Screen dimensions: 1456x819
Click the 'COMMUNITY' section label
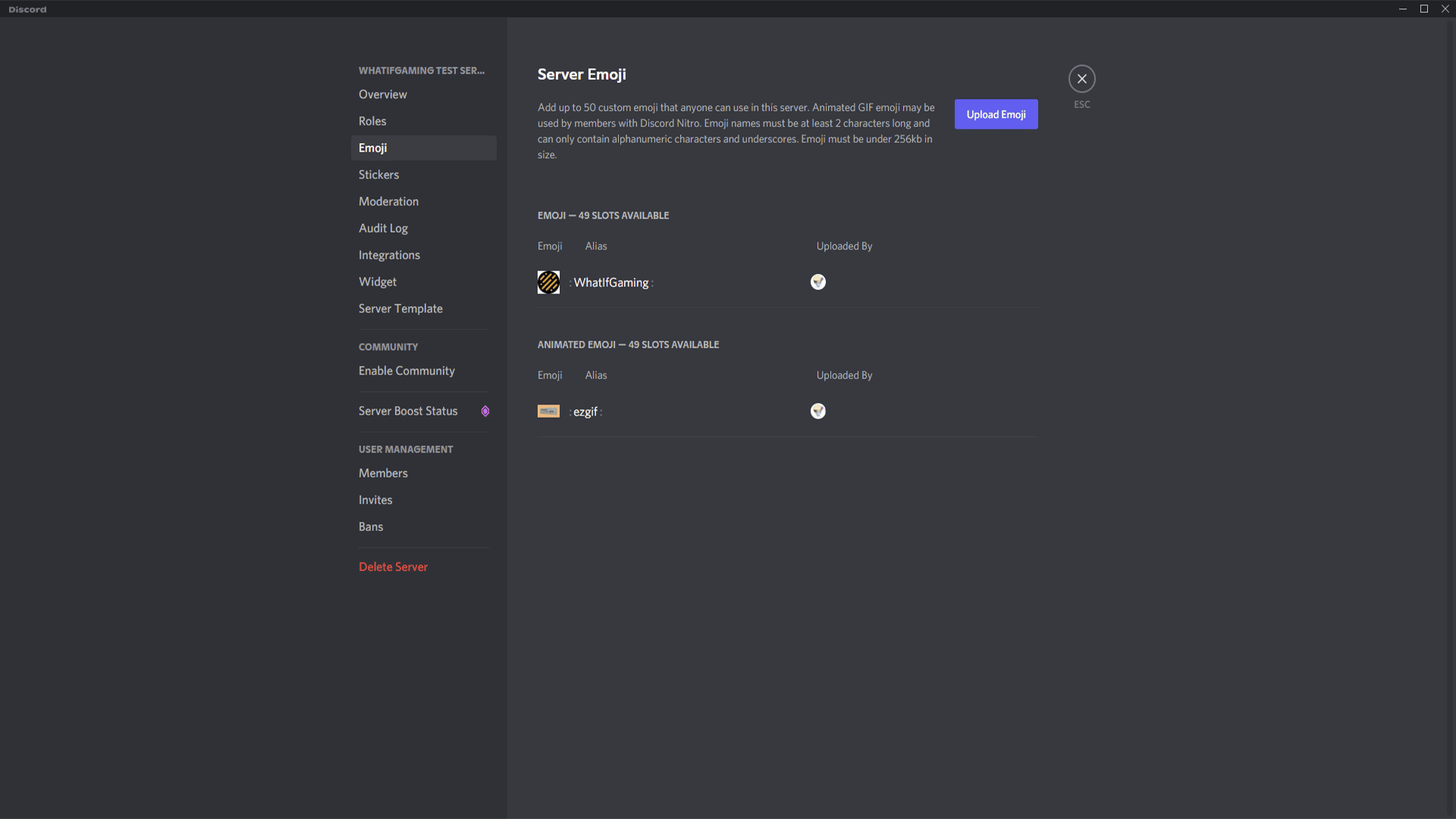point(388,347)
